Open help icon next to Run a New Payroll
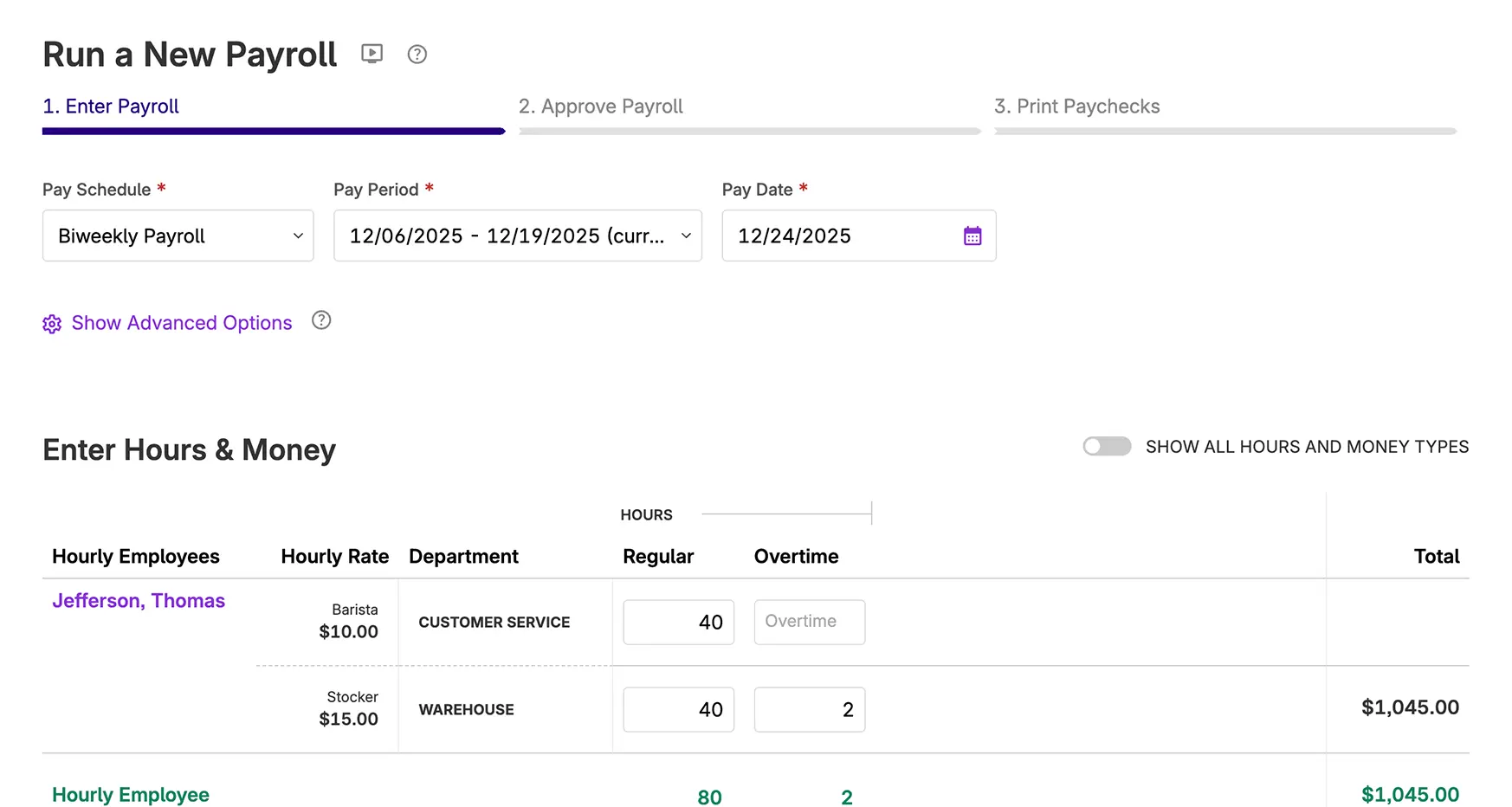 [x=417, y=55]
